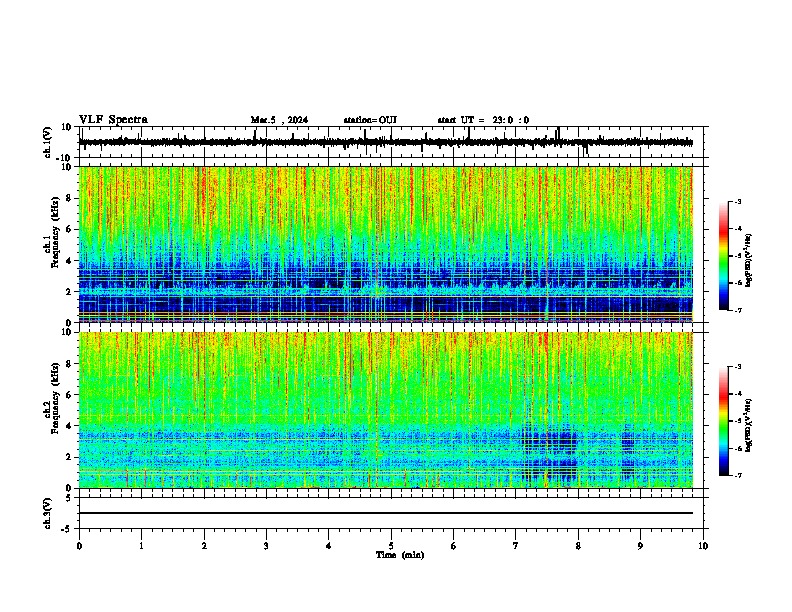Click the "0" tick on ch.1 frequency axis
The height and width of the screenshot is (612, 792).
[69, 323]
